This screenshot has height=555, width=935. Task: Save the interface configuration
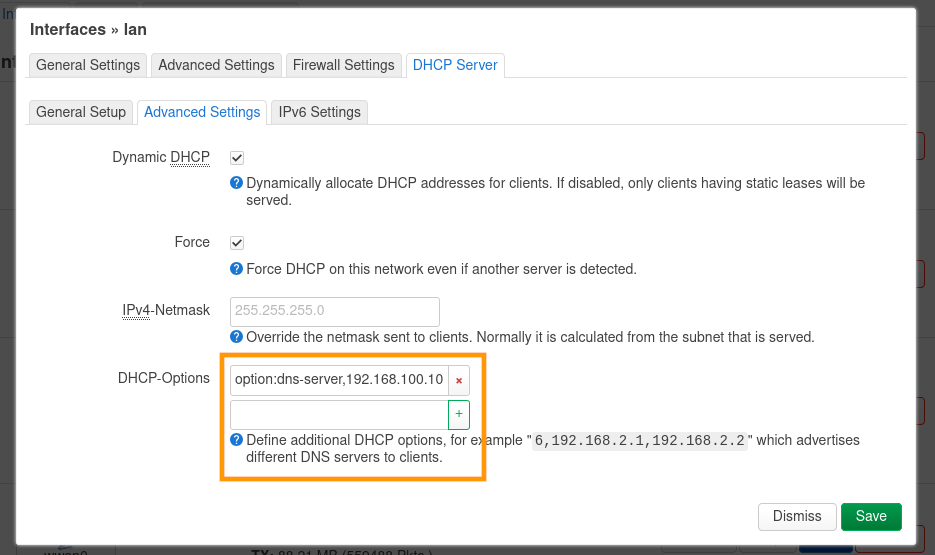pyautogui.click(x=870, y=516)
